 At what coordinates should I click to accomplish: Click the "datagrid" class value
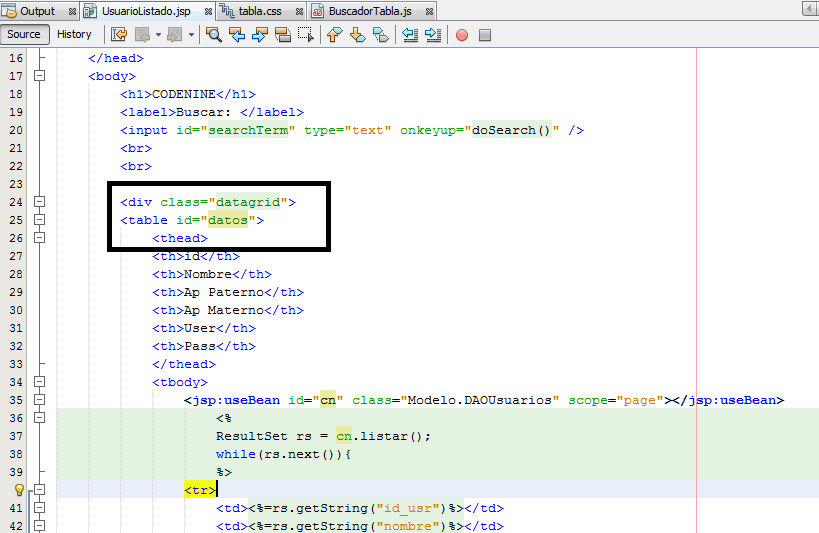(248, 202)
